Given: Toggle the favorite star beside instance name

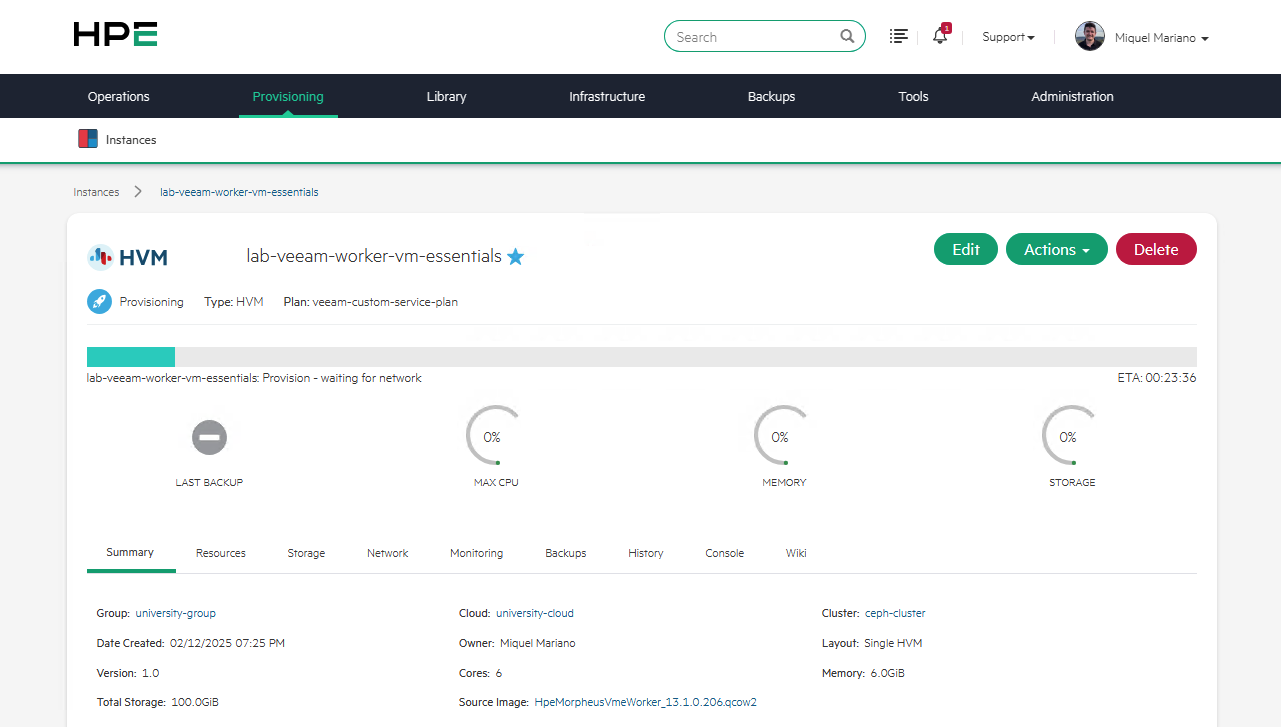Looking at the screenshot, I should pos(515,257).
